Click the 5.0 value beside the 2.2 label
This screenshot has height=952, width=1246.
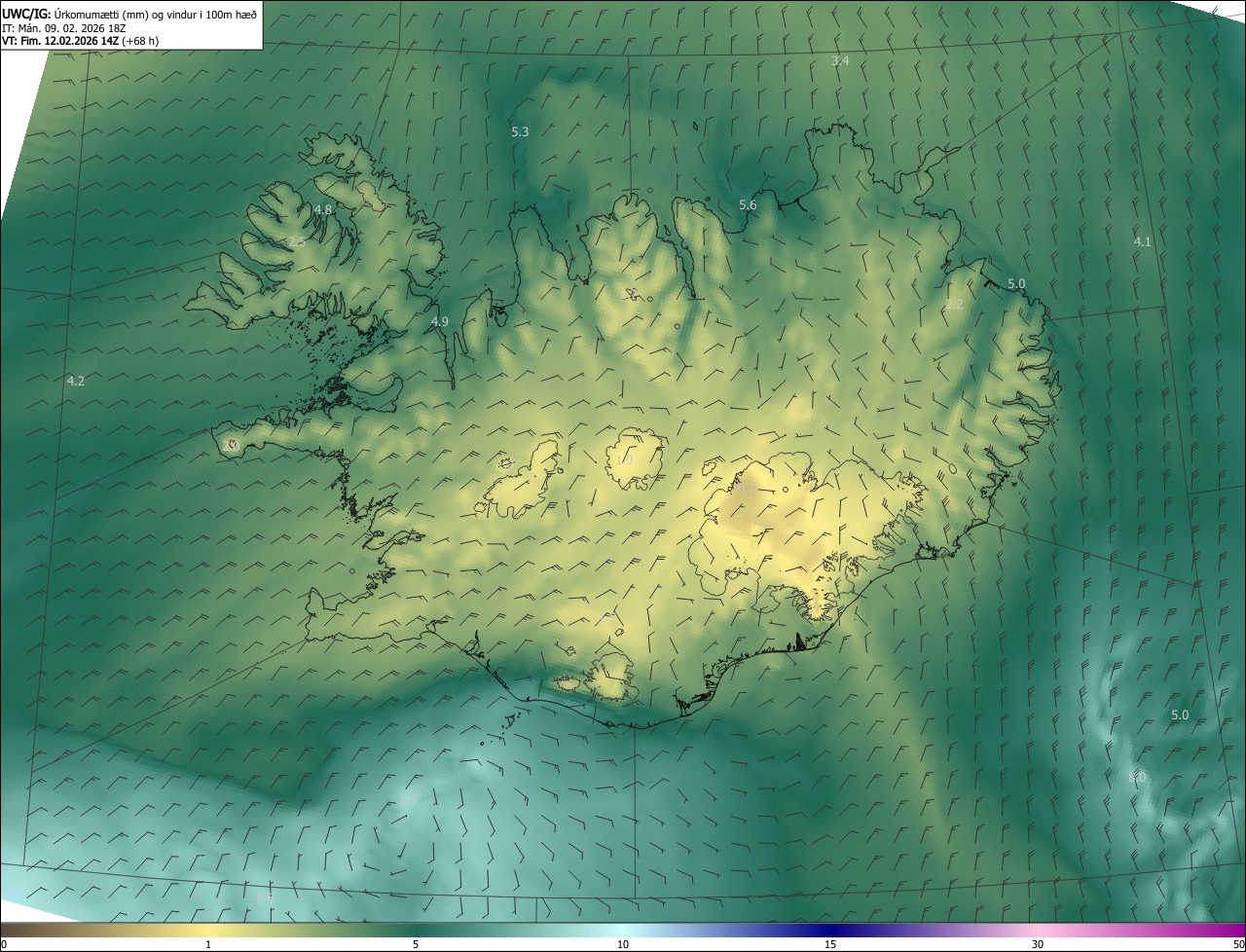[1016, 283]
